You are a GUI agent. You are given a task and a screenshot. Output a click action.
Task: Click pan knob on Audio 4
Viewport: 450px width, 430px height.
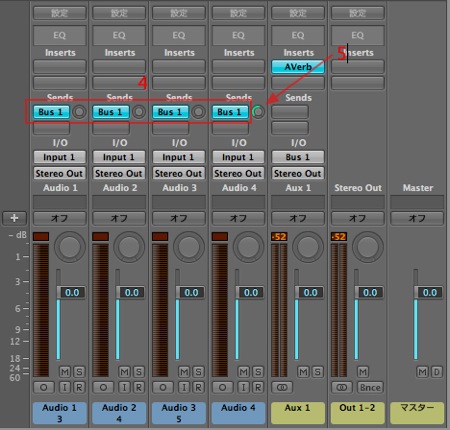click(x=248, y=247)
